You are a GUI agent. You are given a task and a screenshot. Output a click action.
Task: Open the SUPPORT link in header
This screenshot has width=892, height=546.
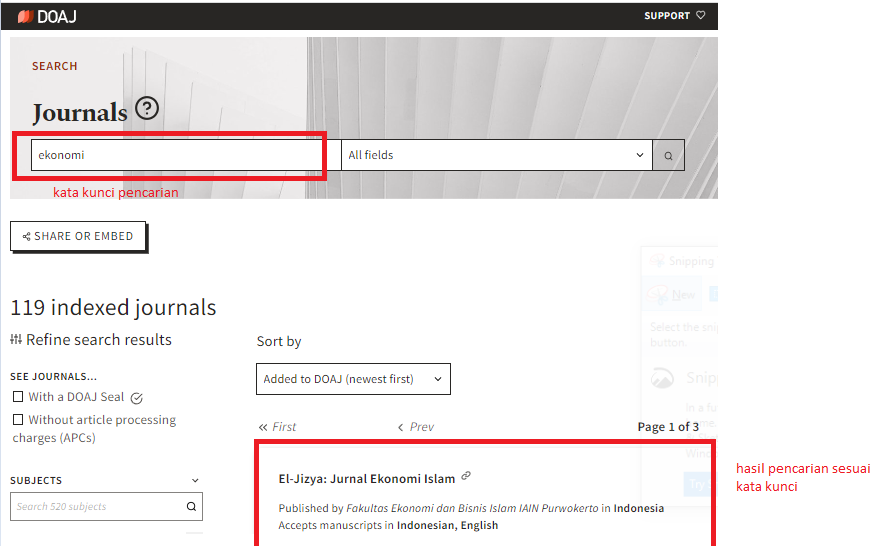coord(667,16)
